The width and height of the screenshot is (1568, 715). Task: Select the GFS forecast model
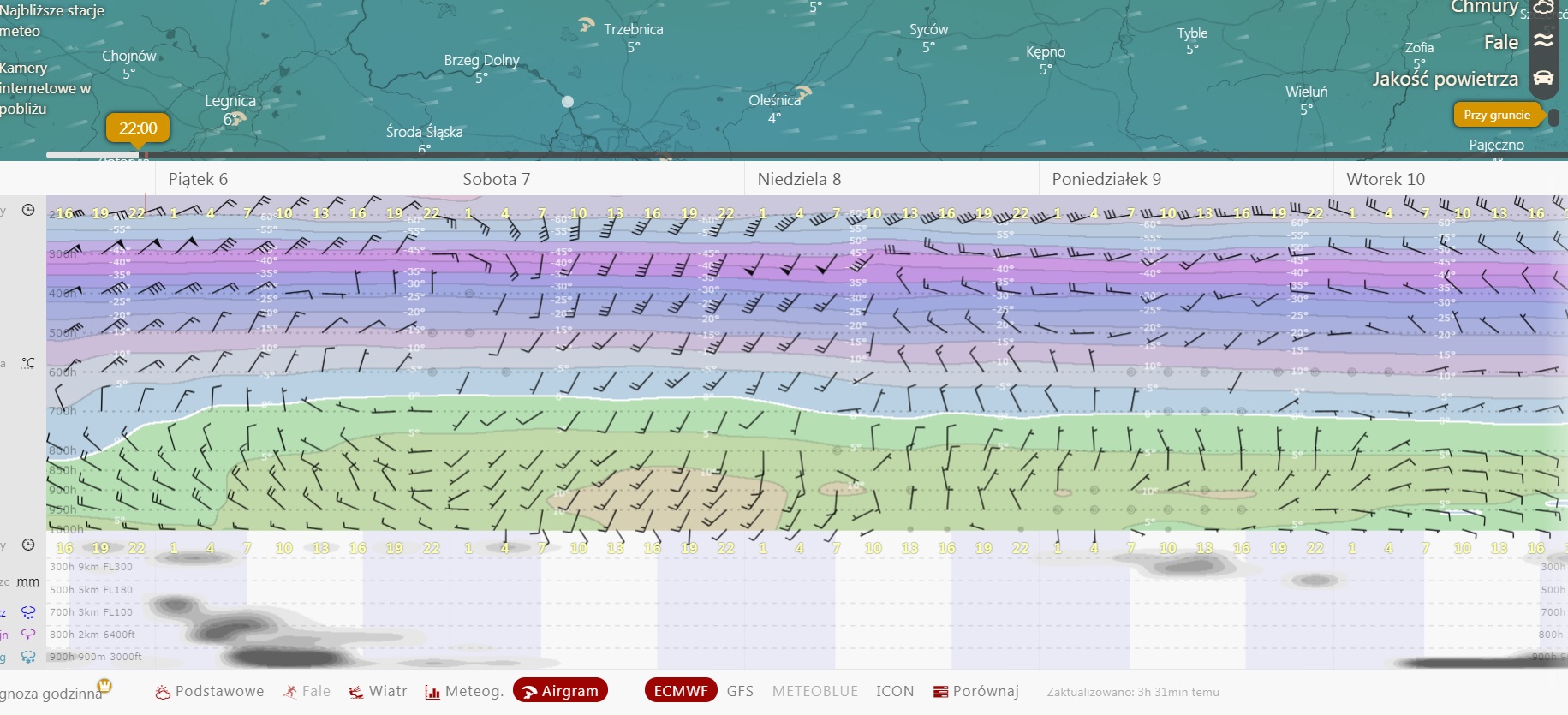[740, 691]
